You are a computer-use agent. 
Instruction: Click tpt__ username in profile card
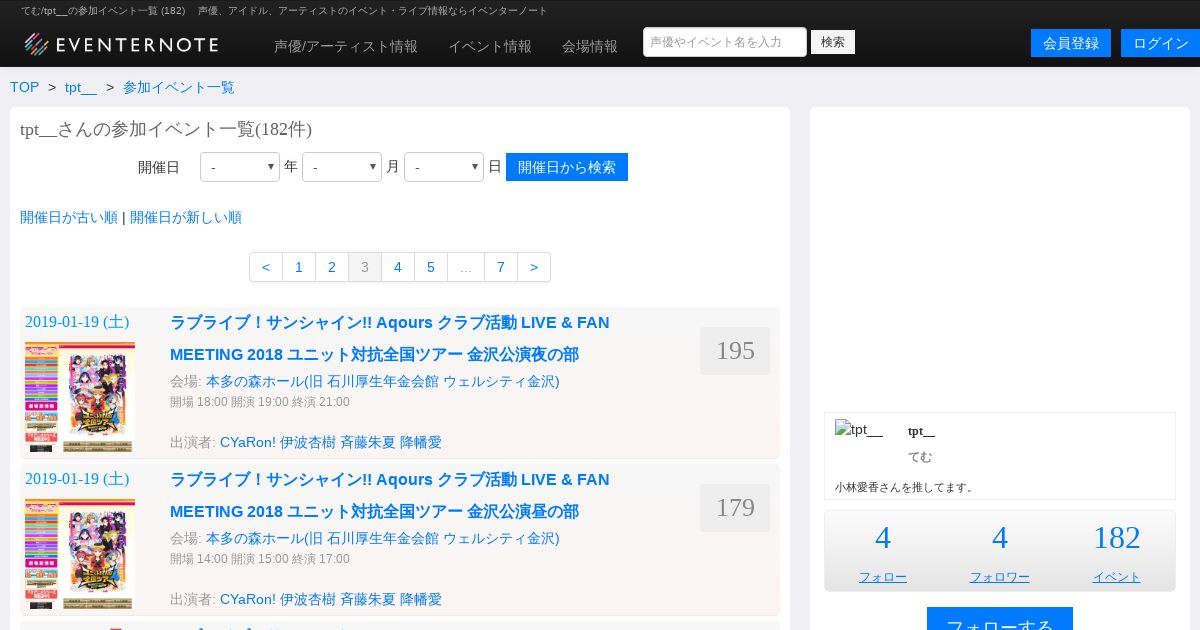921,431
